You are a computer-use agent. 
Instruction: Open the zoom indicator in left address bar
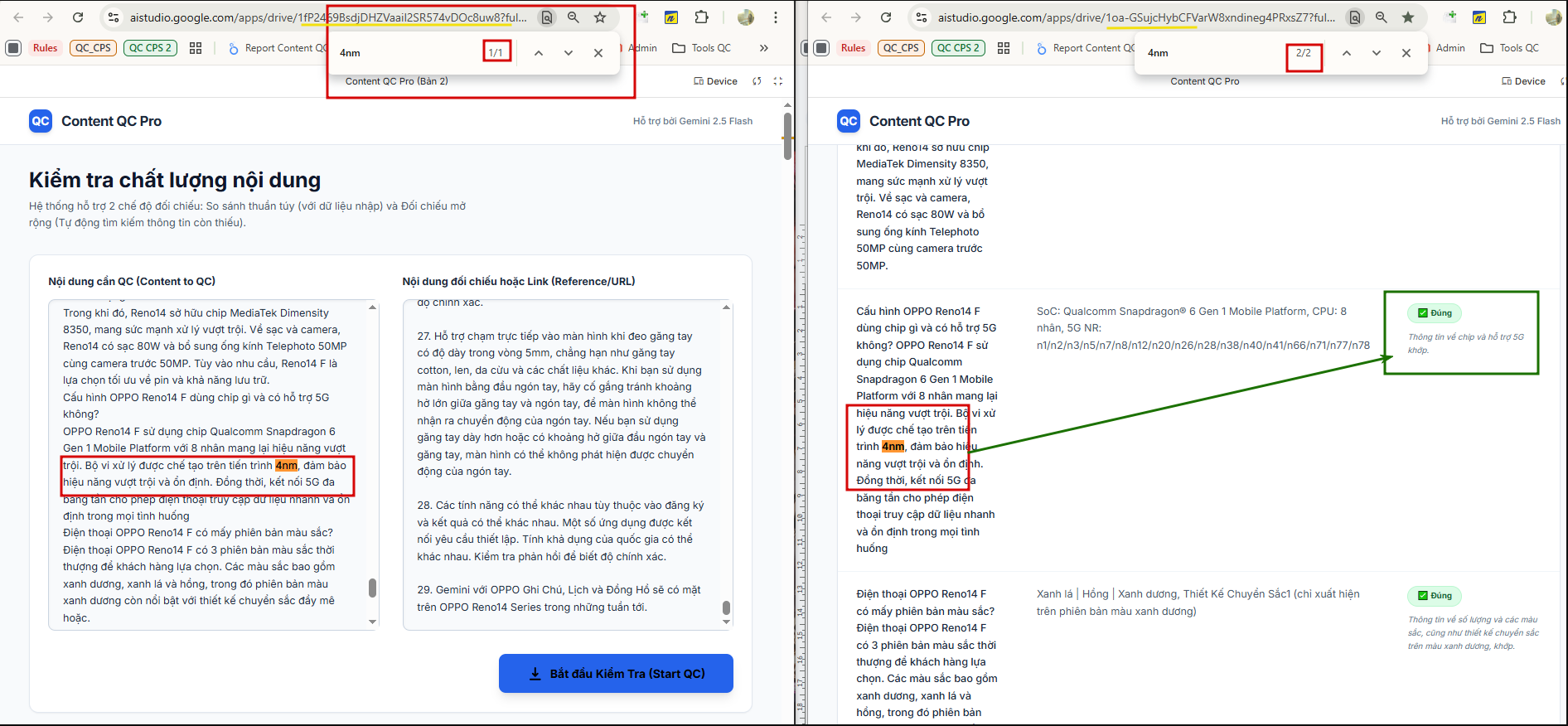[x=573, y=17]
